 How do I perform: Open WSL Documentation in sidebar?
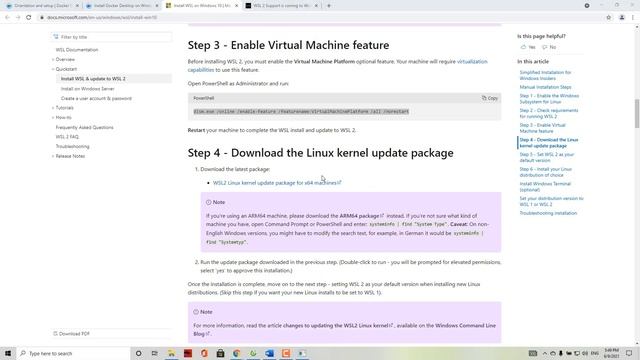(77, 50)
